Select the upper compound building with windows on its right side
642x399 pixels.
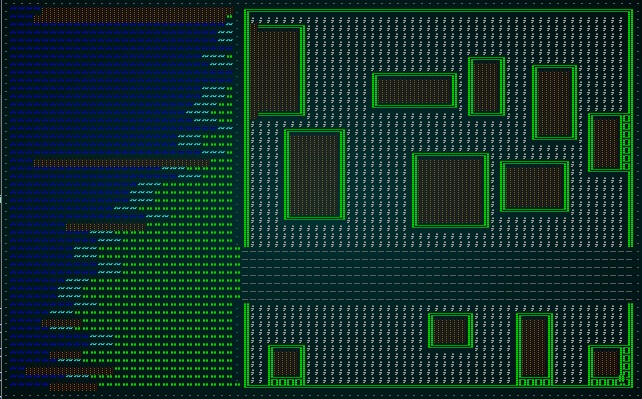(609, 142)
